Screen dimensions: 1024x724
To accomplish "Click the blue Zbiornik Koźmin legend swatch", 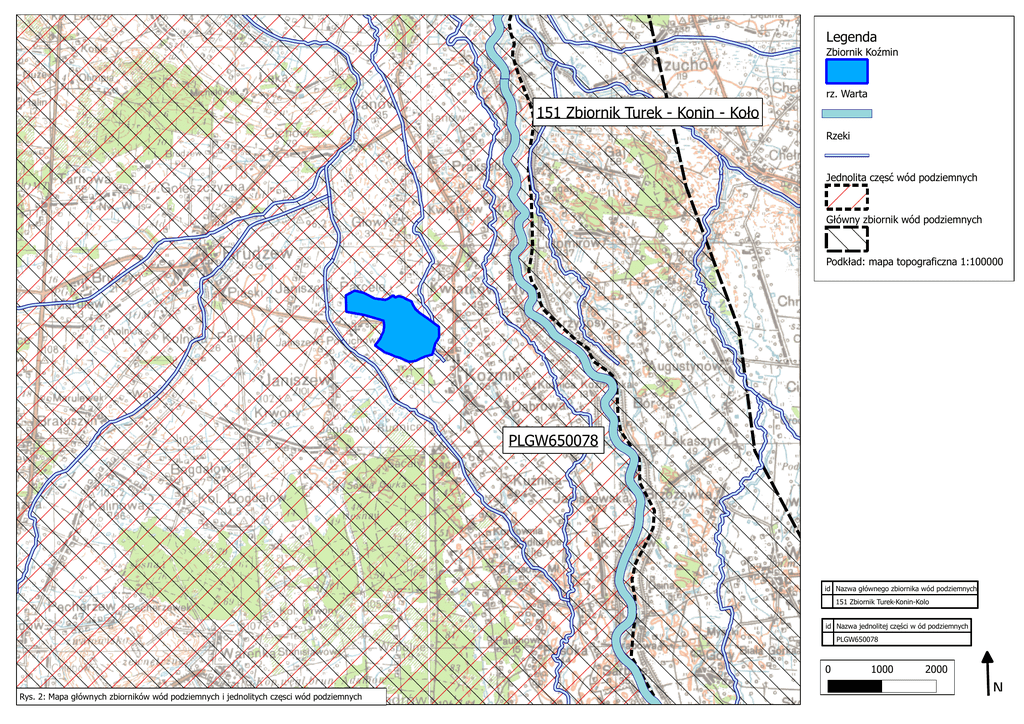I will point(847,70).
